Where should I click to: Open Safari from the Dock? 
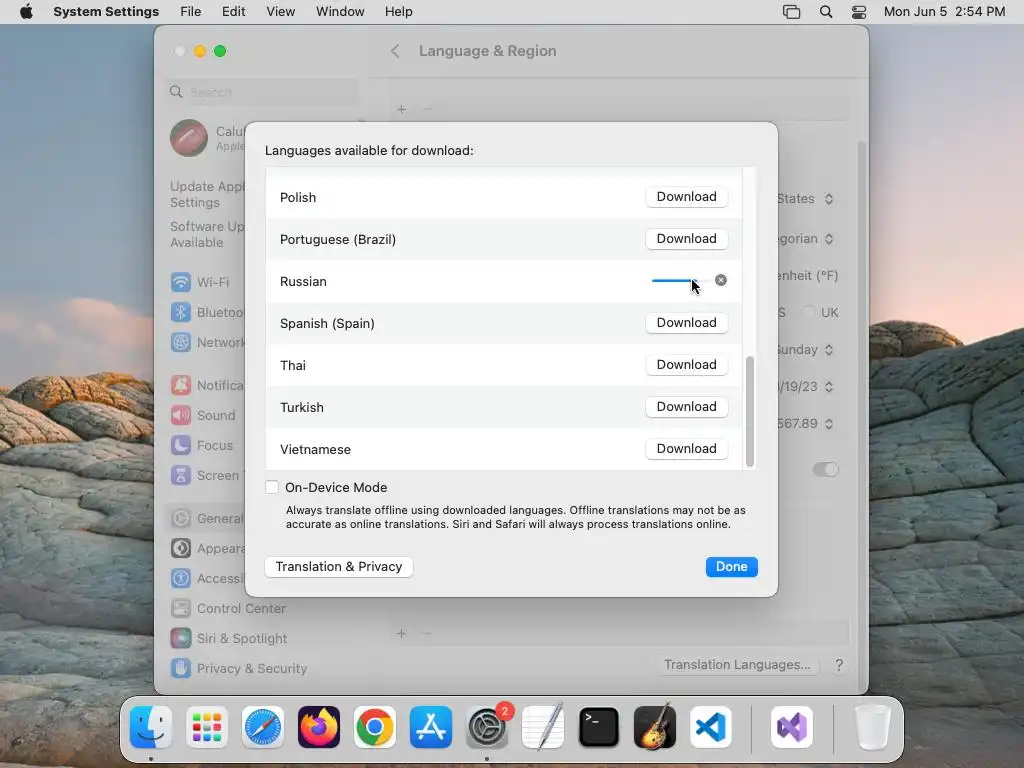[263, 727]
